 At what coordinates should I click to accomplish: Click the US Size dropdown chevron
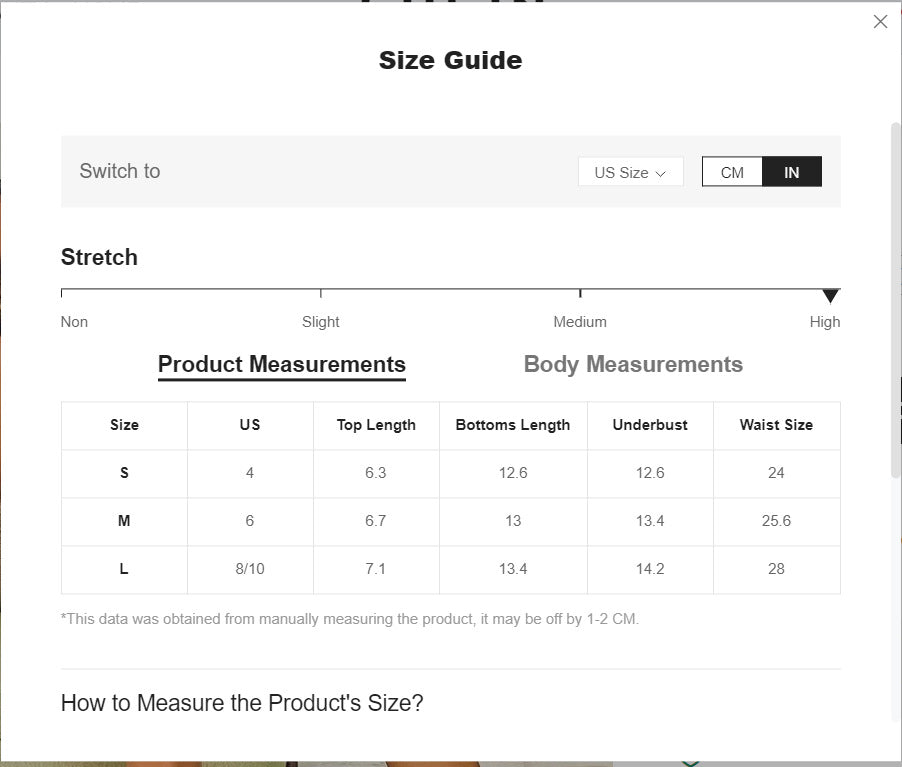coord(661,173)
